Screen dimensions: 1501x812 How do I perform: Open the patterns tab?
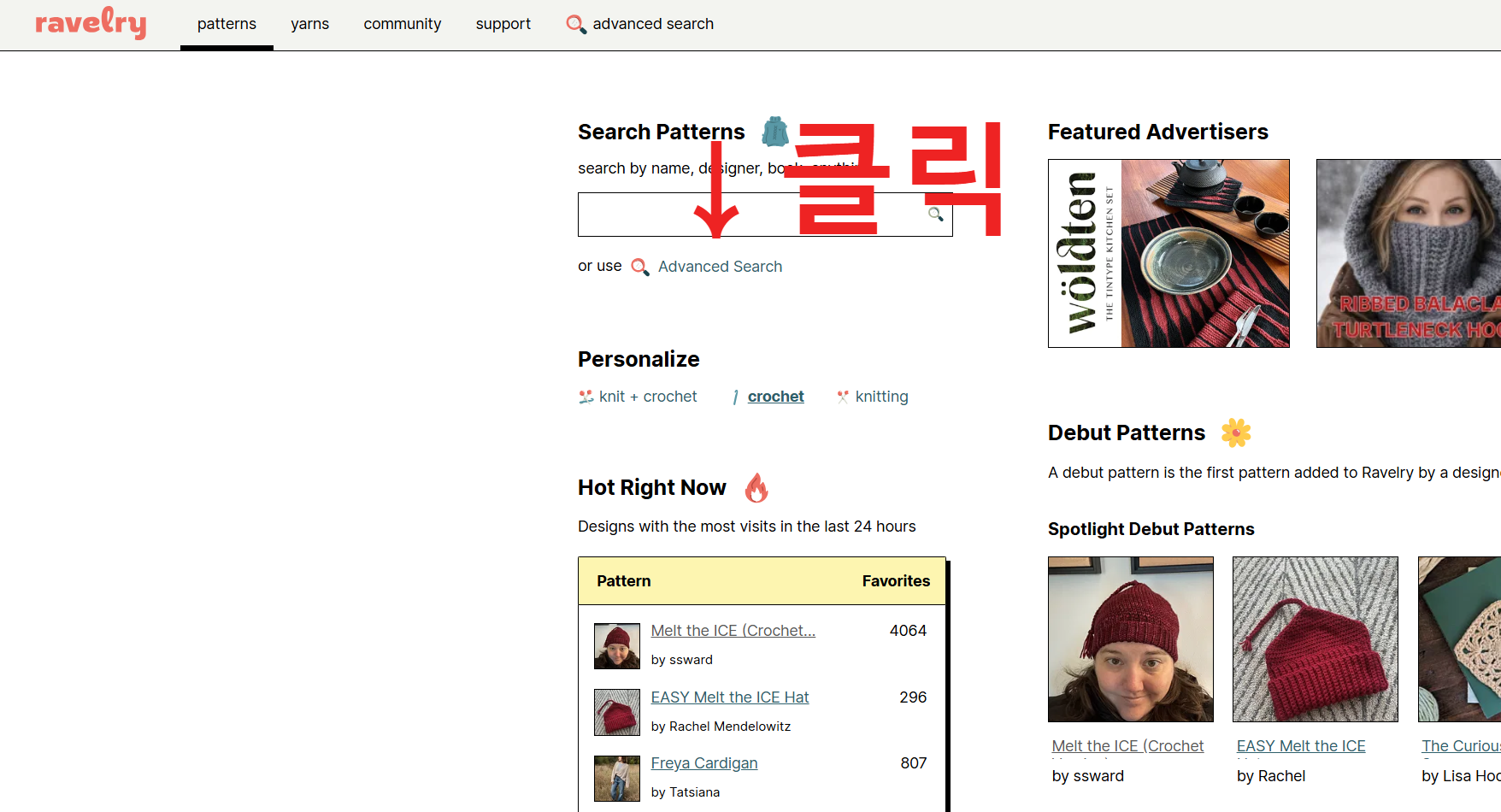pyautogui.click(x=227, y=24)
